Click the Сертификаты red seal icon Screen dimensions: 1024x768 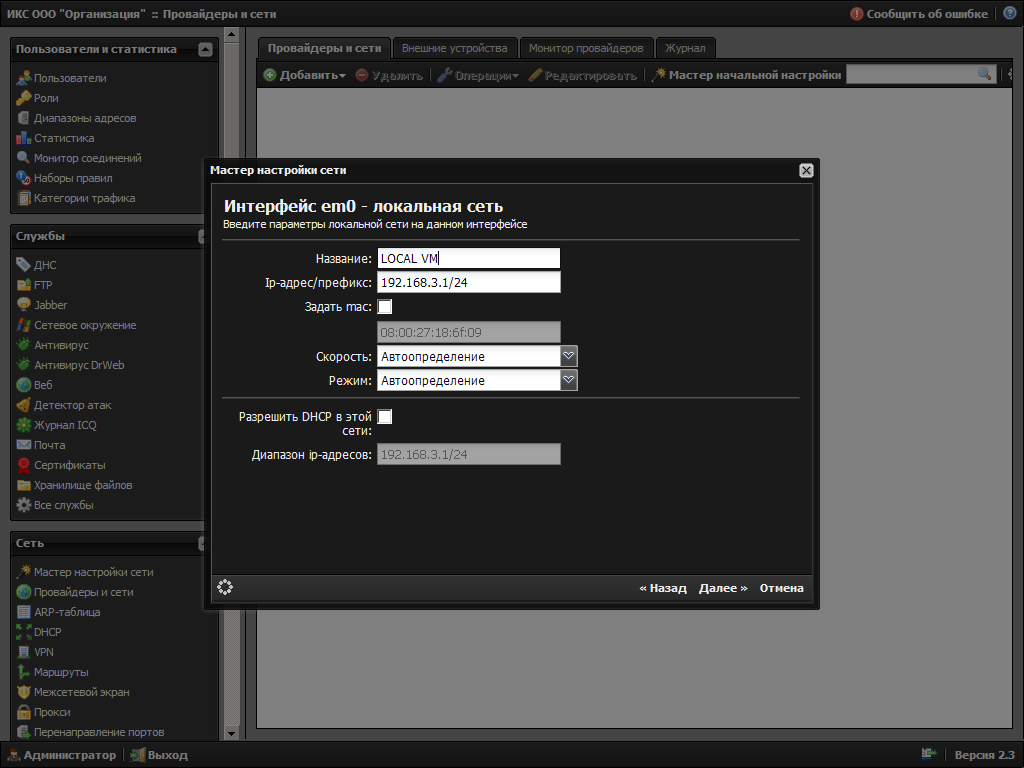pos(25,465)
